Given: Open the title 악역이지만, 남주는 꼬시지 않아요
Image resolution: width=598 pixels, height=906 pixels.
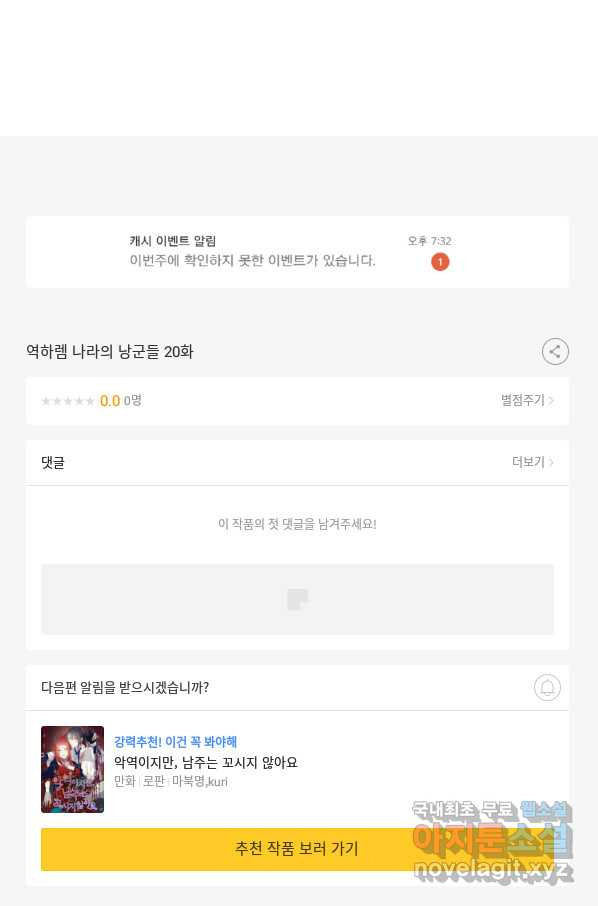Looking at the screenshot, I should (205, 762).
